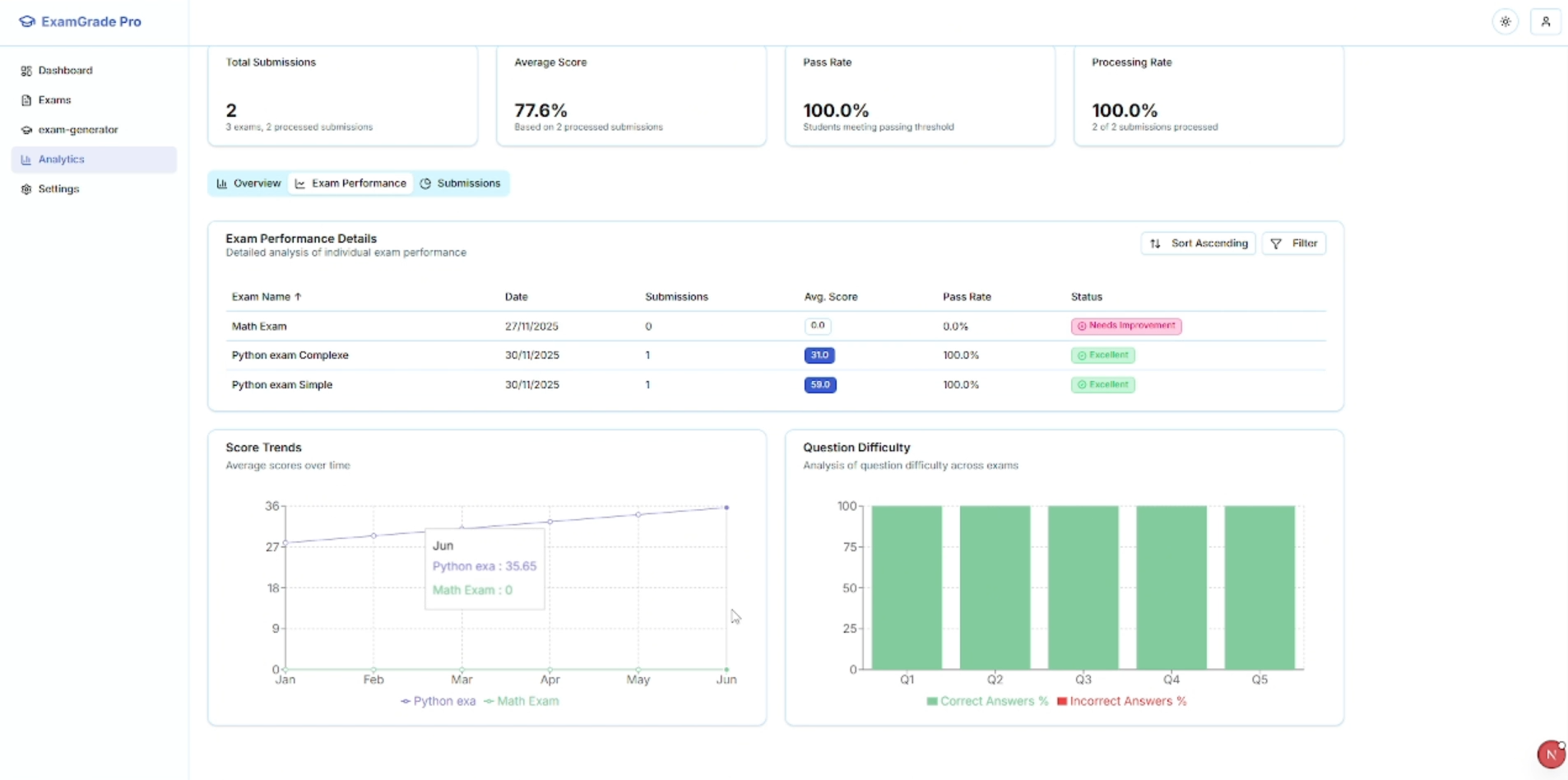Open the user profile icon top right
1568x780 pixels.
point(1546,21)
